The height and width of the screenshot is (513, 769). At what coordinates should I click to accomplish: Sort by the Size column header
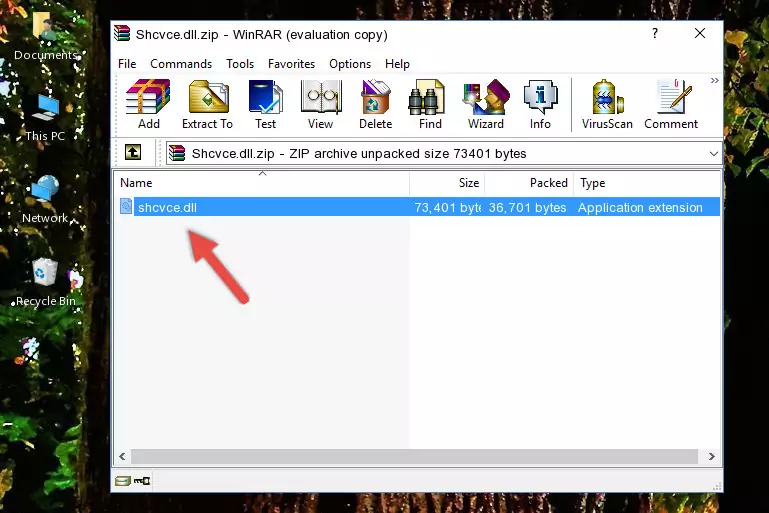[447, 183]
